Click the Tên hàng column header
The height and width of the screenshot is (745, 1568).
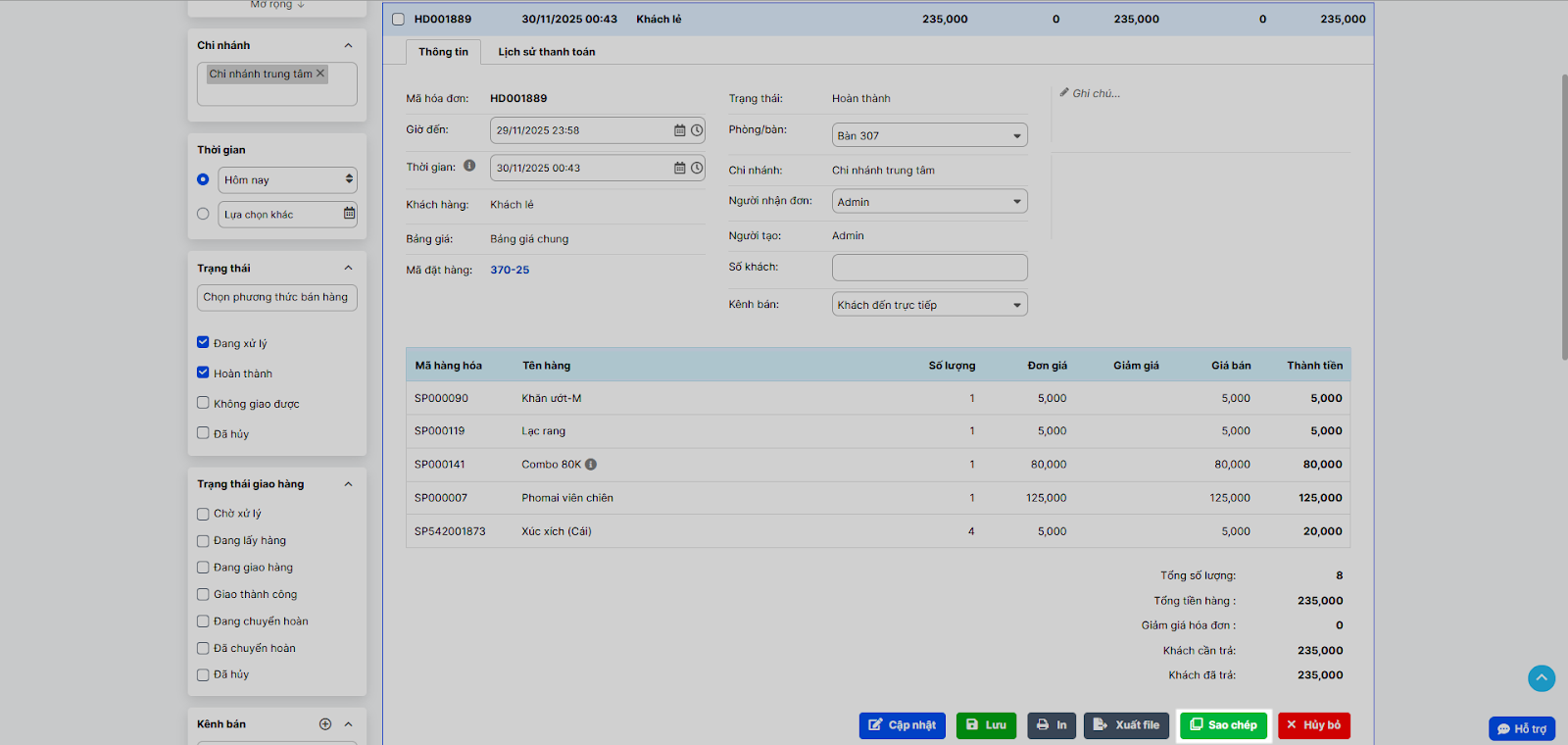coord(546,366)
